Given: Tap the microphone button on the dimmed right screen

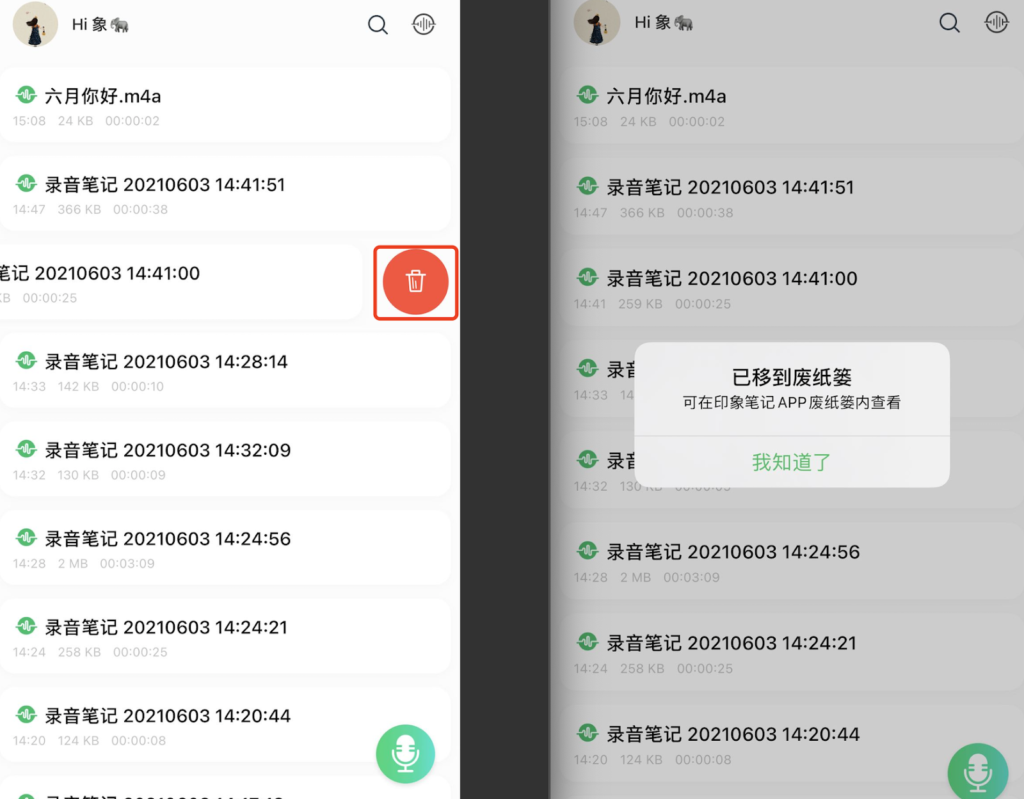Looking at the screenshot, I should click(977, 772).
